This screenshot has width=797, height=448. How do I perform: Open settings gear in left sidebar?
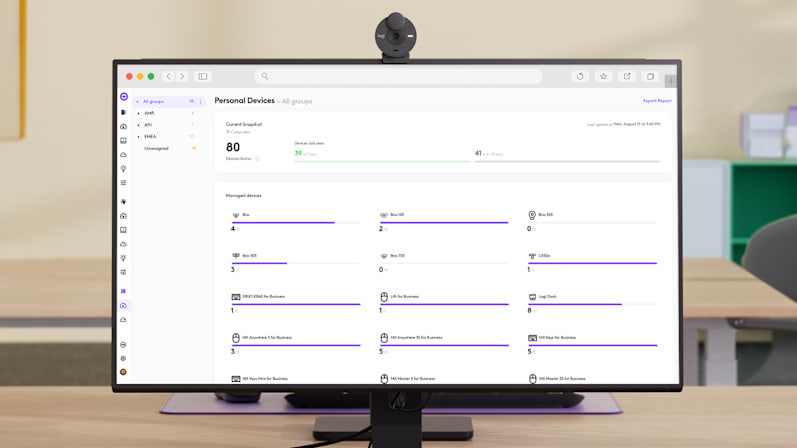point(124,358)
